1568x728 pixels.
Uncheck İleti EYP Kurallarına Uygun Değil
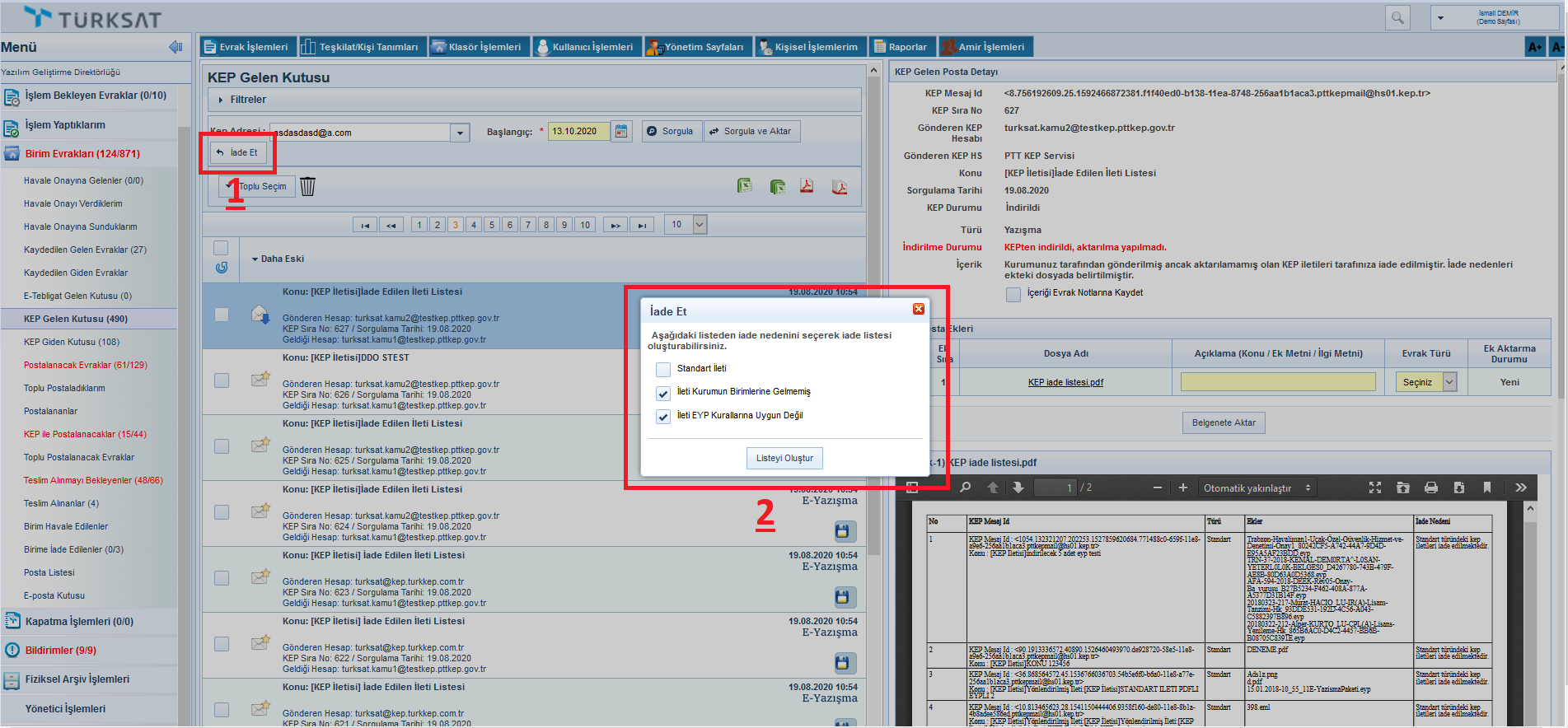663,416
